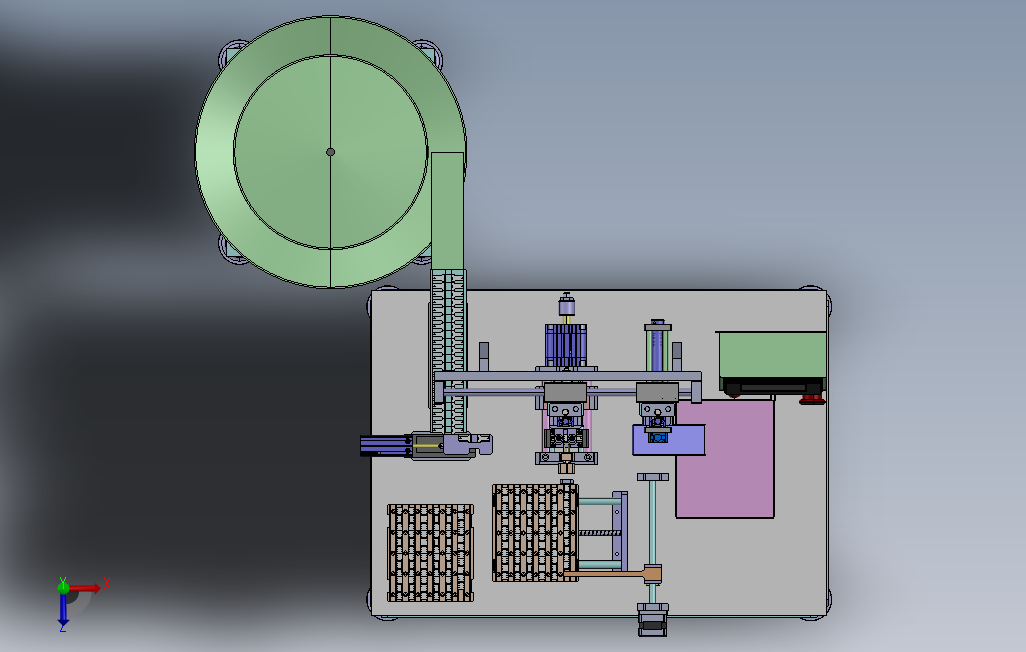This screenshot has height=652, width=1026.
Task: Select the green chute leaving the bowl feeder
Action: point(448,211)
